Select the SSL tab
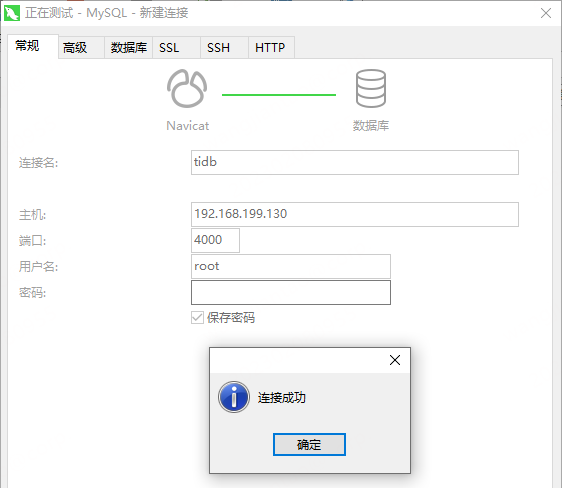 pos(176,47)
